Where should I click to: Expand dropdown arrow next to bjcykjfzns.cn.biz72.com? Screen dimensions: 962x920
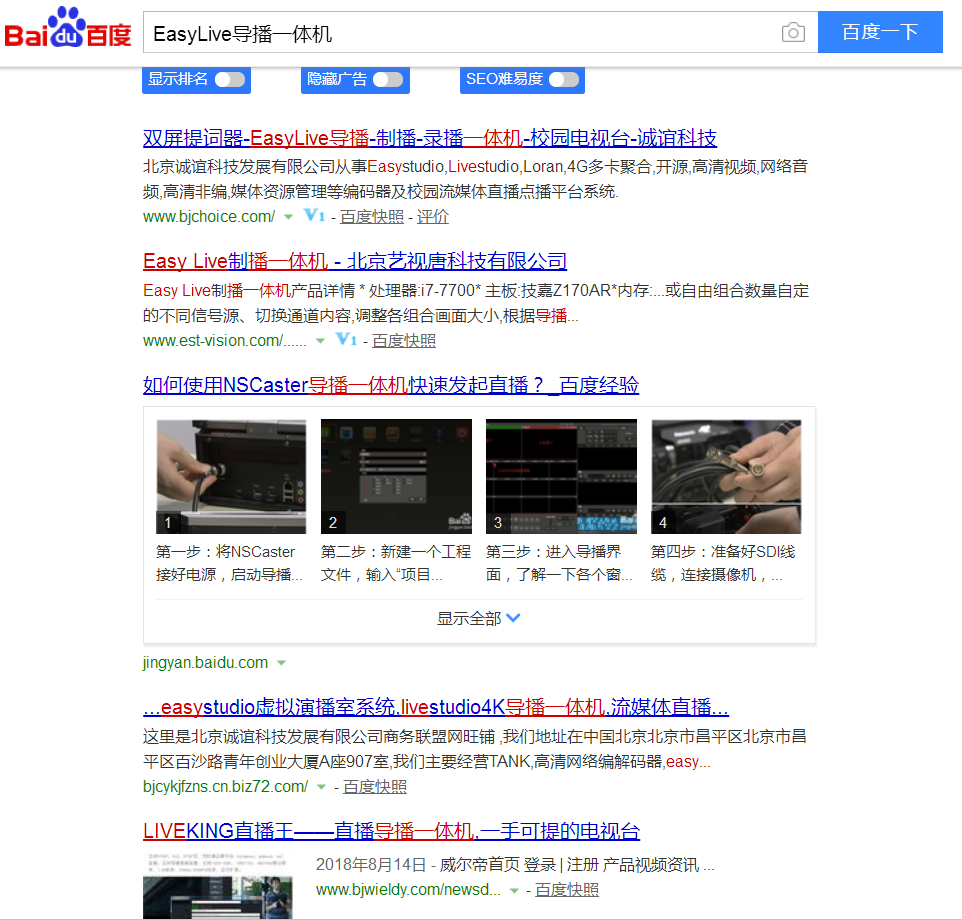321,787
